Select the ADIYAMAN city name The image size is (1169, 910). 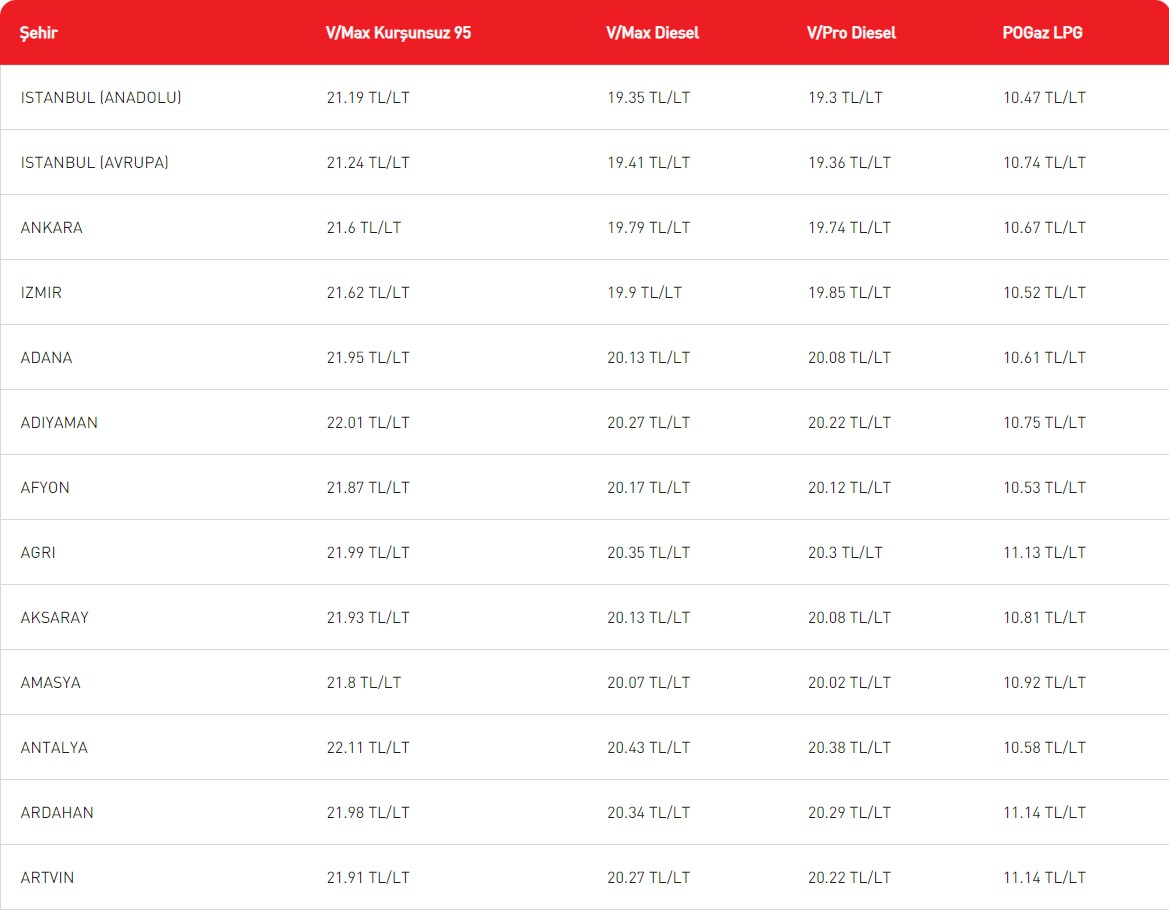[59, 423]
